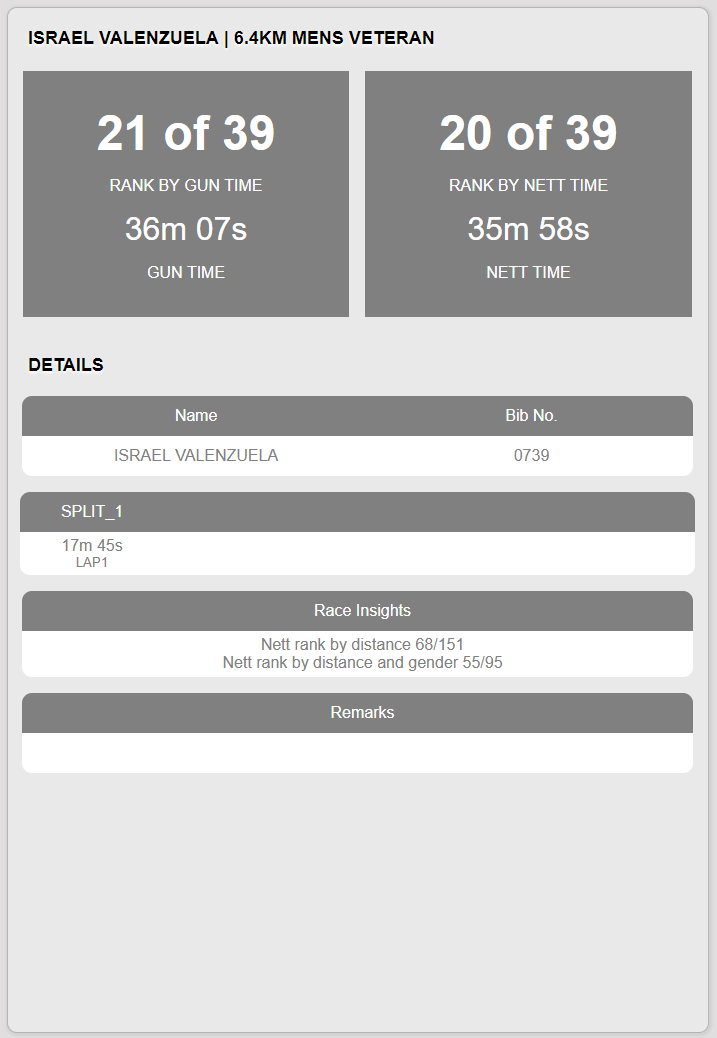Viewport: 717px width, 1038px height.
Task: Click the GUN TIME caption
Action: tap(186, 272)
